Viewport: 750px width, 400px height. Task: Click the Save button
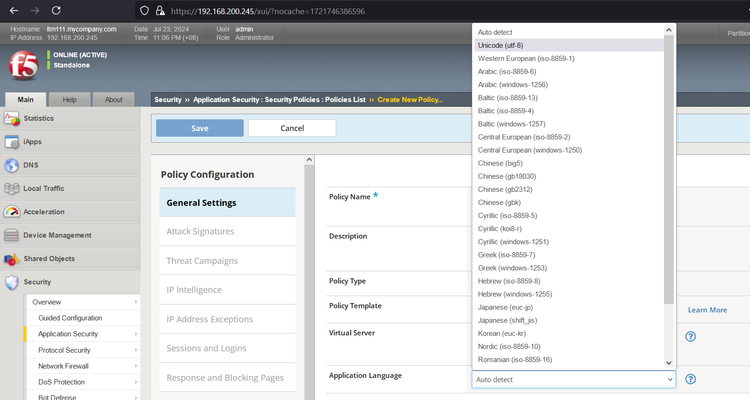tap(199, 128)
